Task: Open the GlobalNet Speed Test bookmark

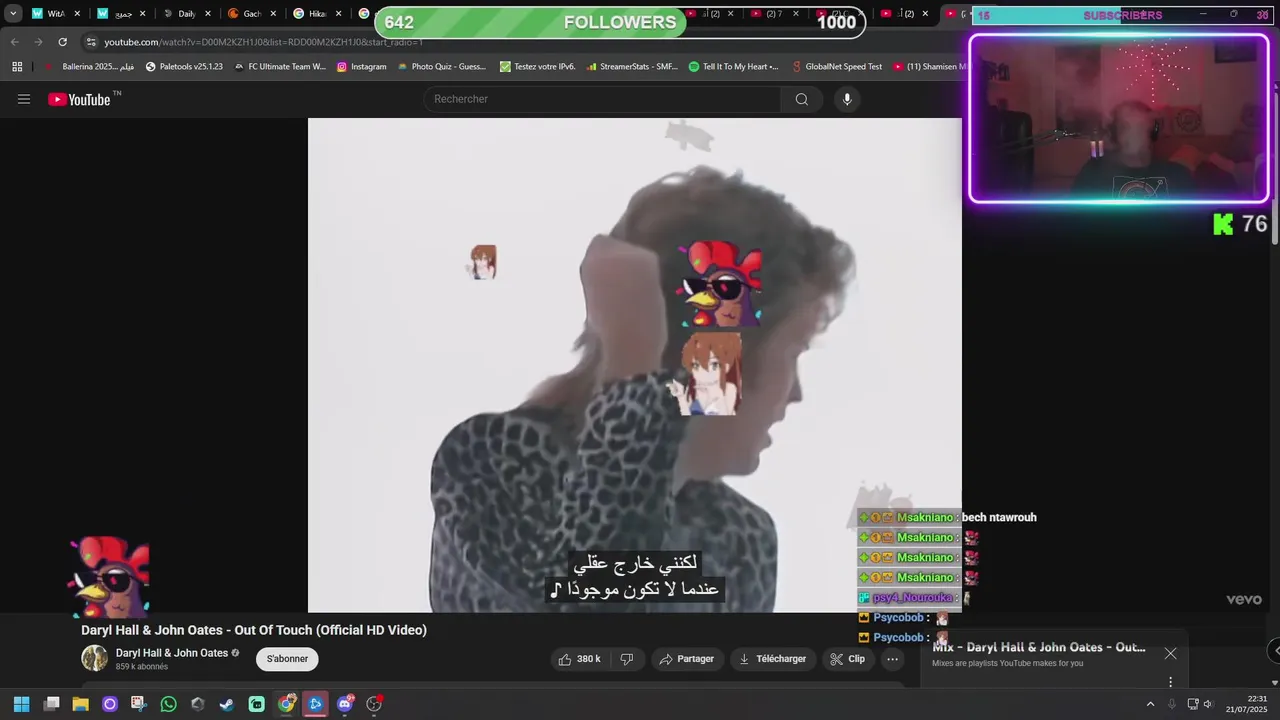Action: (x=836, y=67)
